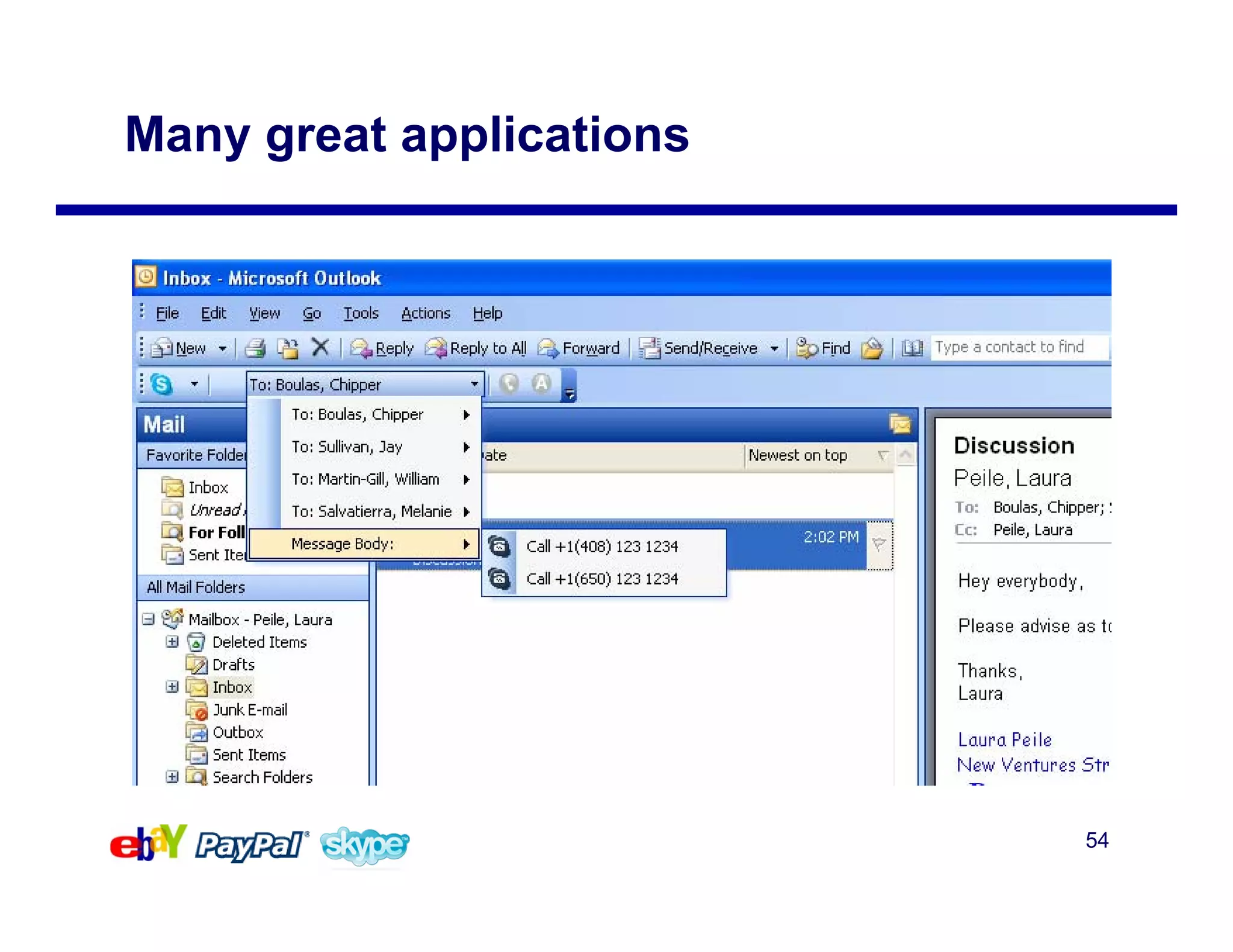Open the Send/Receive dropdown arrow
The image size is (1233, 952).
pyautogui.click(x=774, y=348)
